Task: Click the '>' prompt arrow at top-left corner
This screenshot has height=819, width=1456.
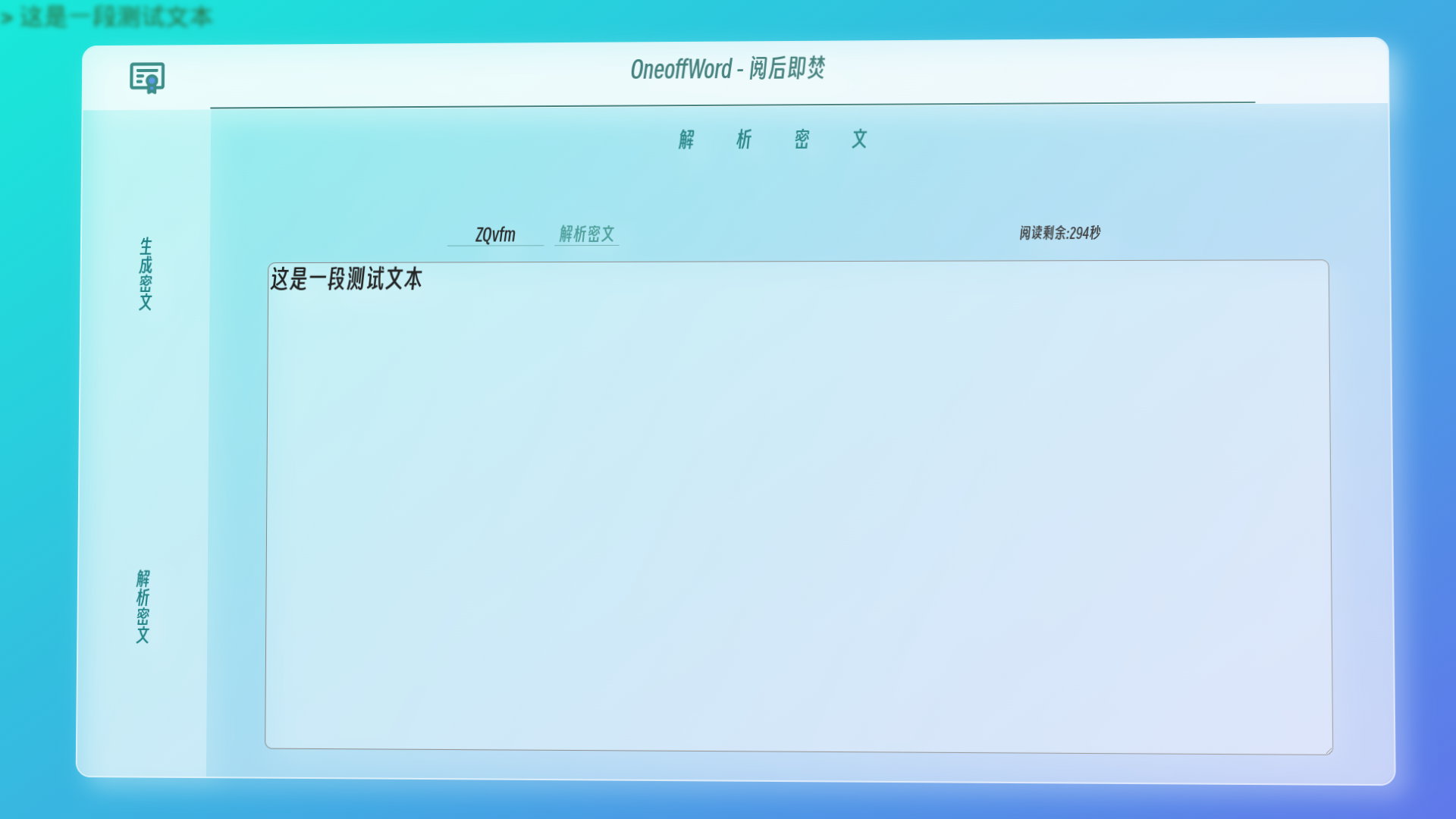Action: pos(7,17)
